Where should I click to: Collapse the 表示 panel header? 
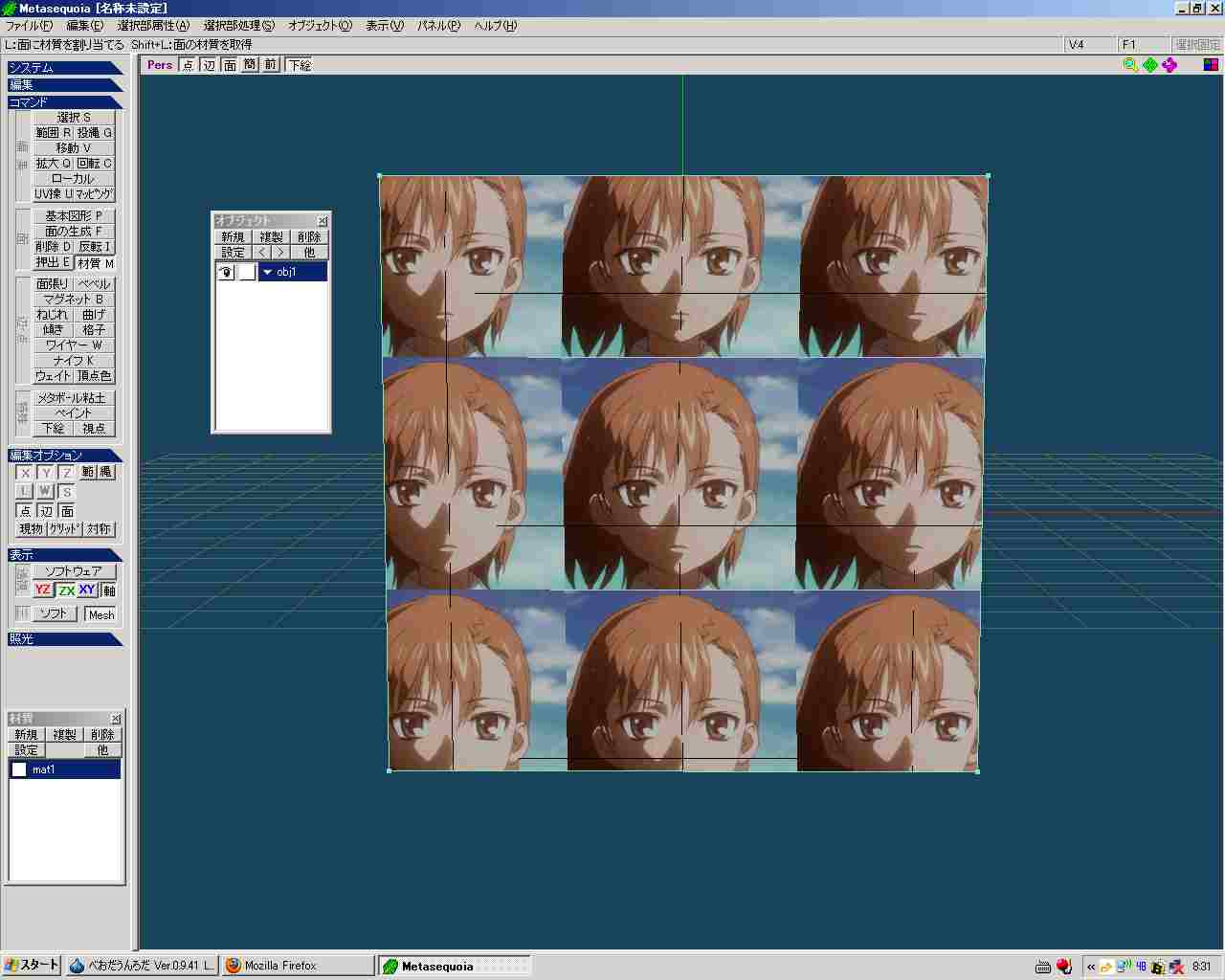[x=65, y=555]
